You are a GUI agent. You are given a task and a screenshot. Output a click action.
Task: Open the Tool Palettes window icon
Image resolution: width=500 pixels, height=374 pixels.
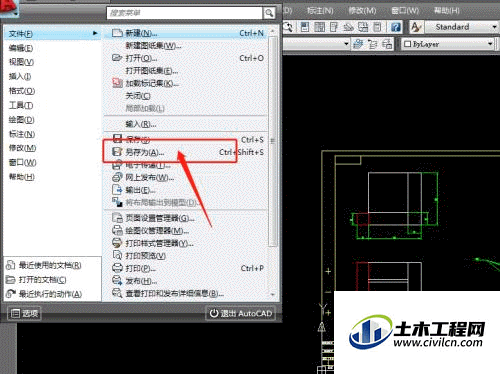334,27
